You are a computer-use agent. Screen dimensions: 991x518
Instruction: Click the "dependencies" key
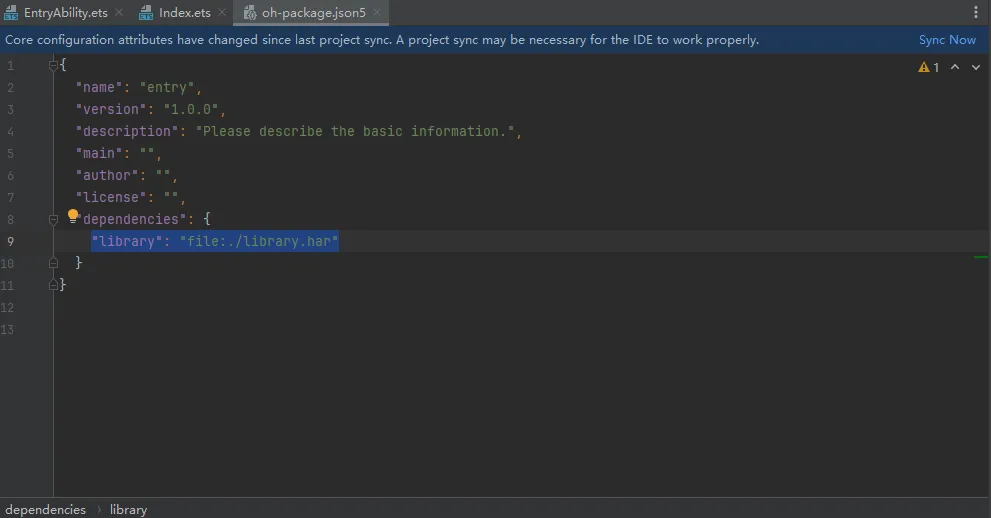coord(131,219)
